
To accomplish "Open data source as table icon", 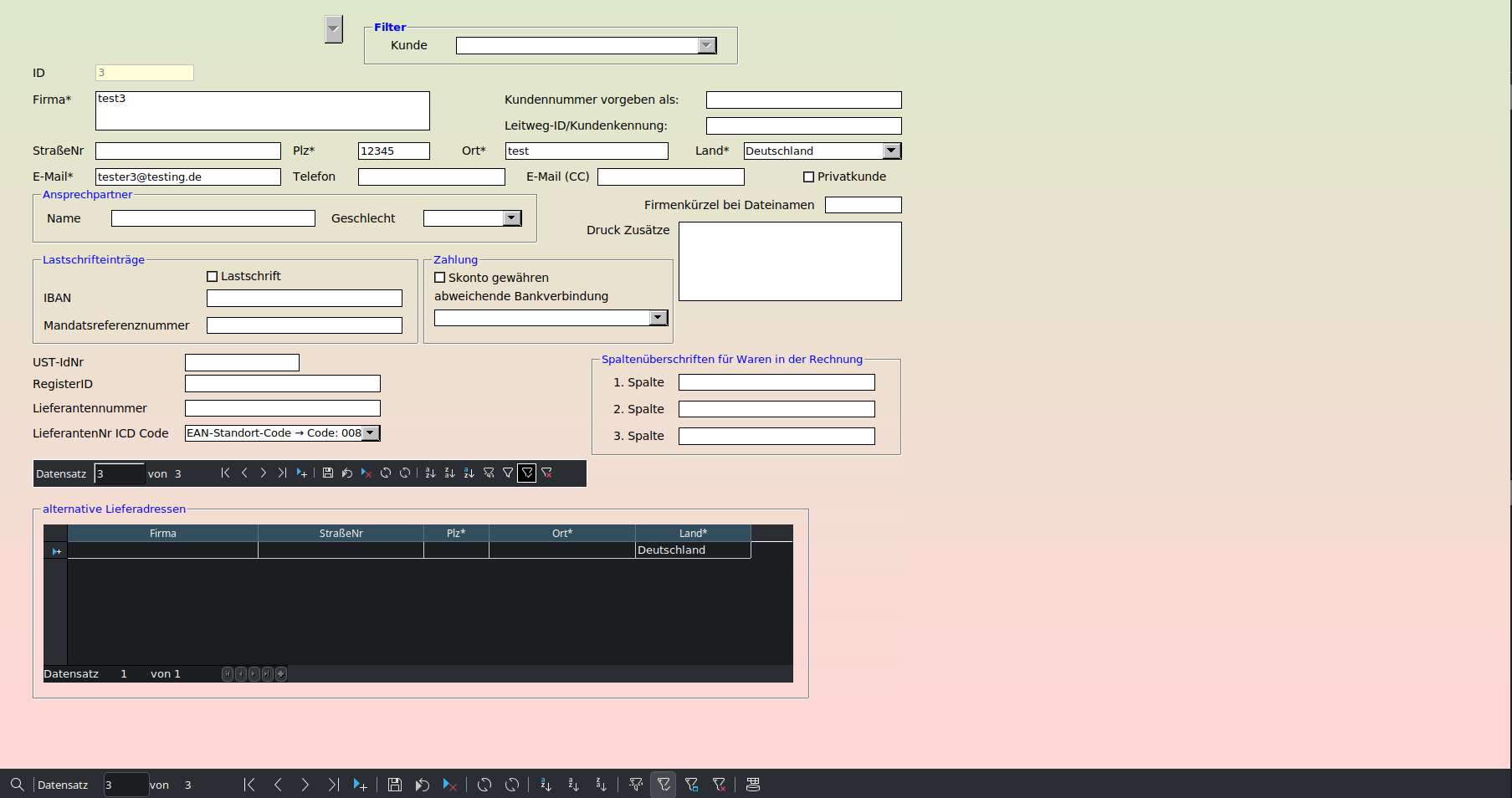I will [753, 785].
